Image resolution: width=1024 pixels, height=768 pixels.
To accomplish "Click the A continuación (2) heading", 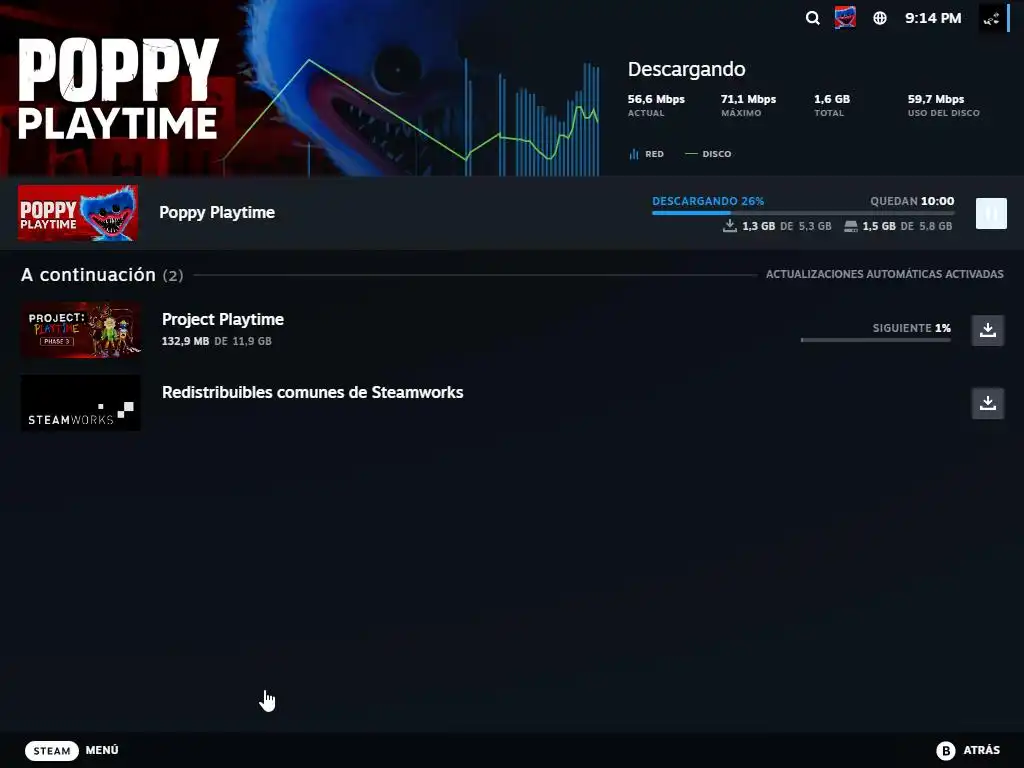I will coord(102,275).
